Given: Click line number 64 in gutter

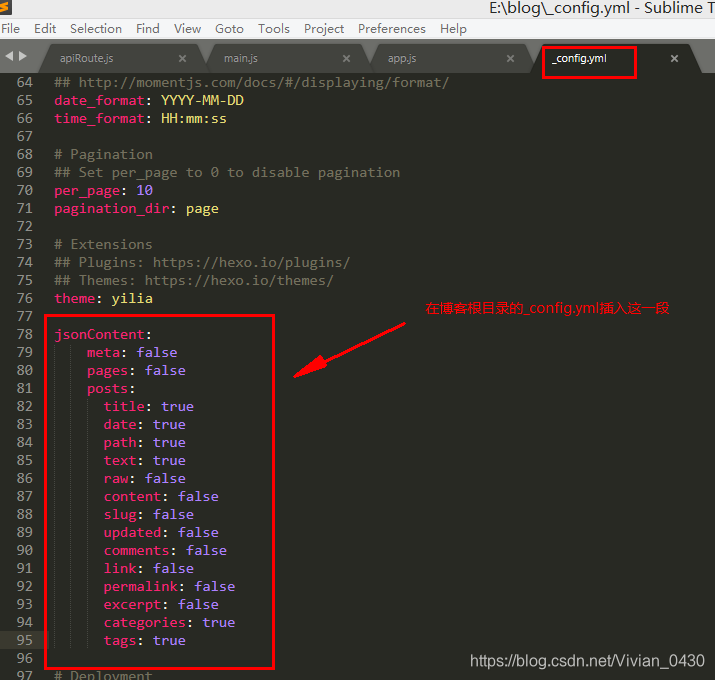Looking at the screenshot, I should click(x=25, y=83).
